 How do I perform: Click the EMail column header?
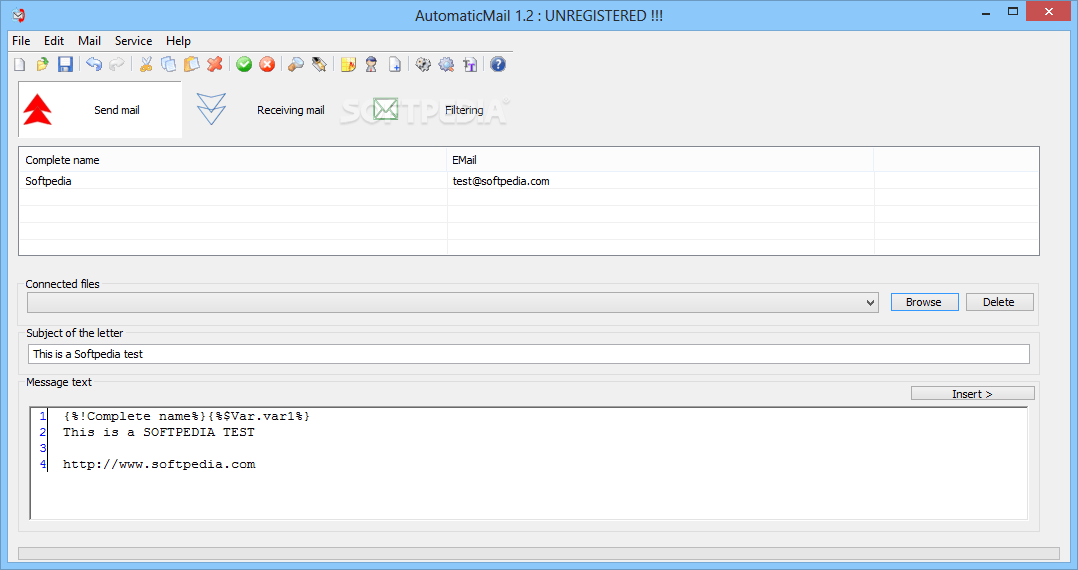[660, 160]
